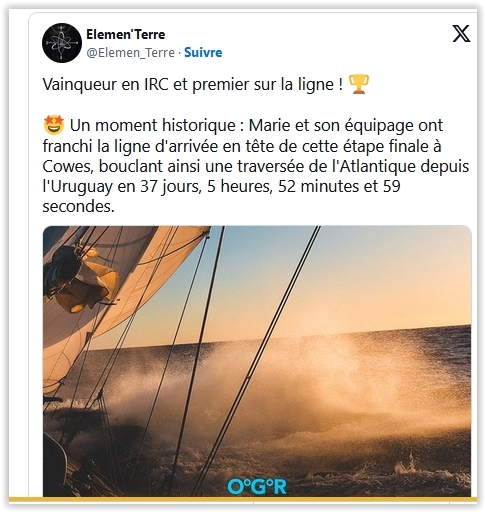Follow the account via Suivre
Screen dimensions: 485x512
(203, 53)
